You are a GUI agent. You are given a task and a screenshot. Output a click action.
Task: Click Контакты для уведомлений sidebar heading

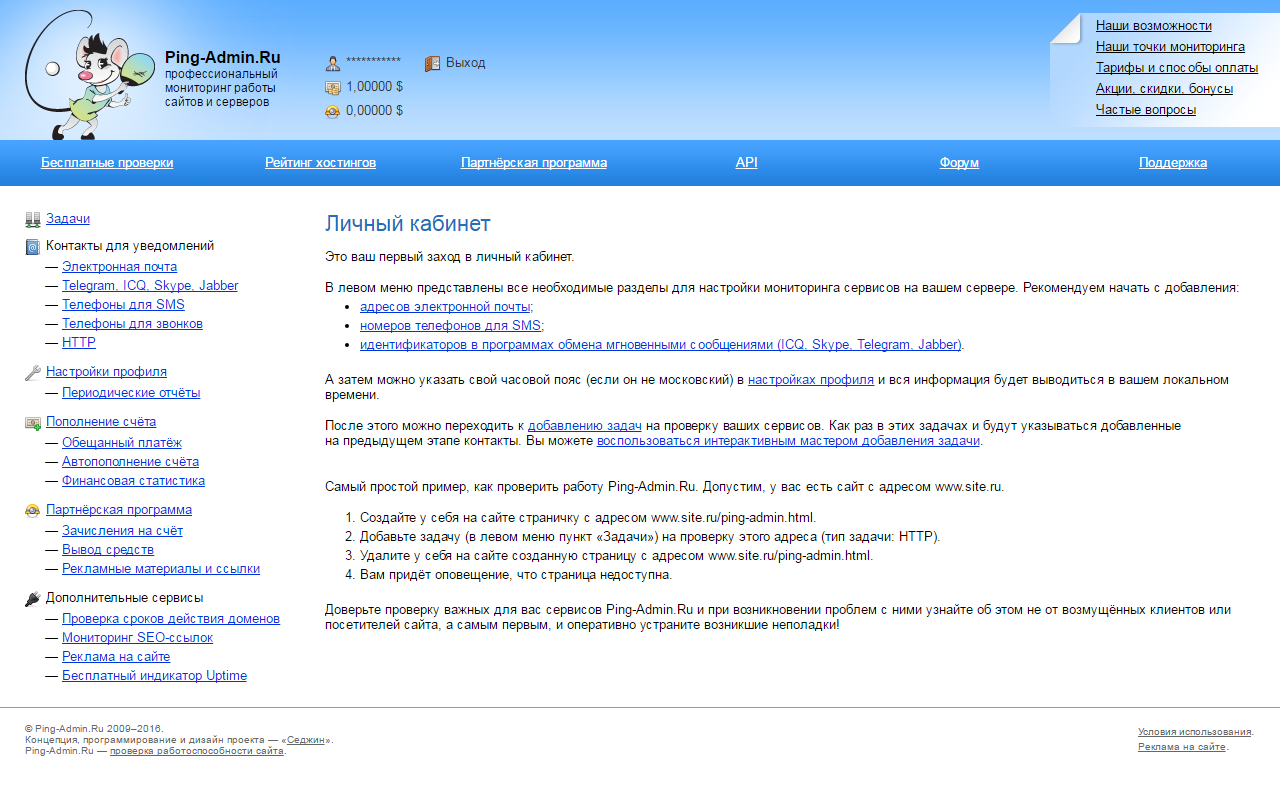point(130,246)
